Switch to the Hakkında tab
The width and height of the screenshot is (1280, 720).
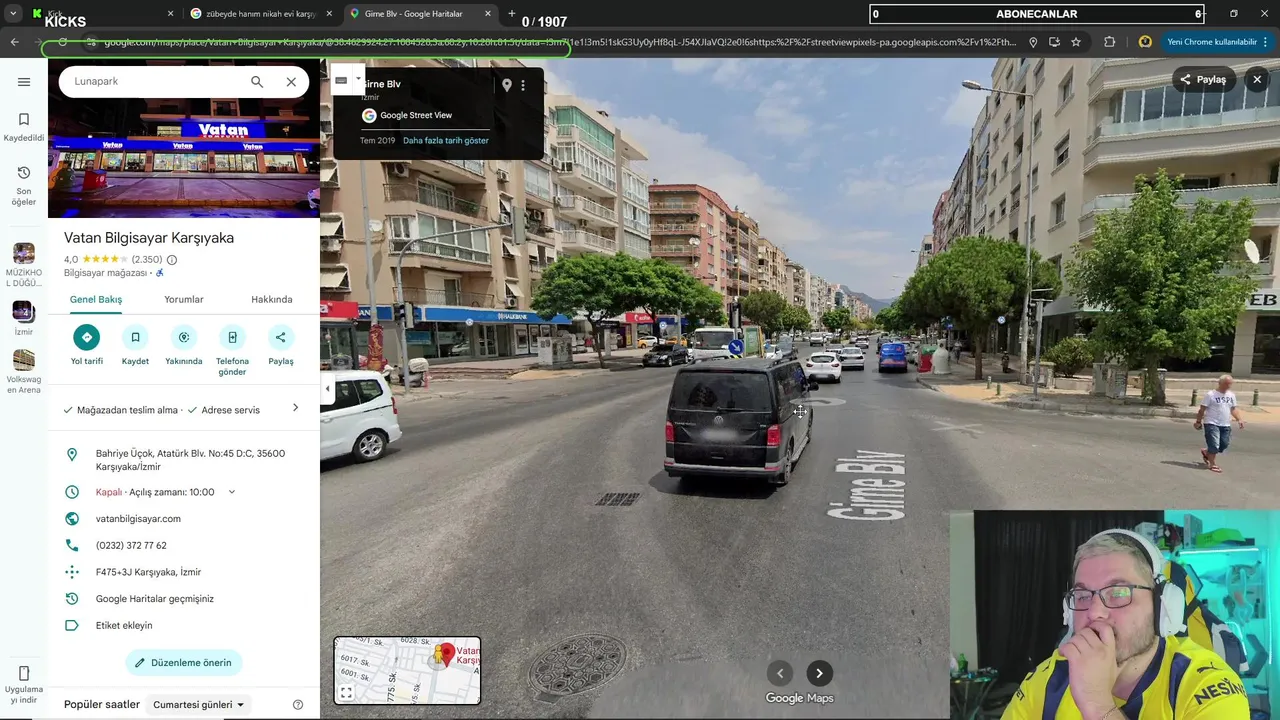272,300
